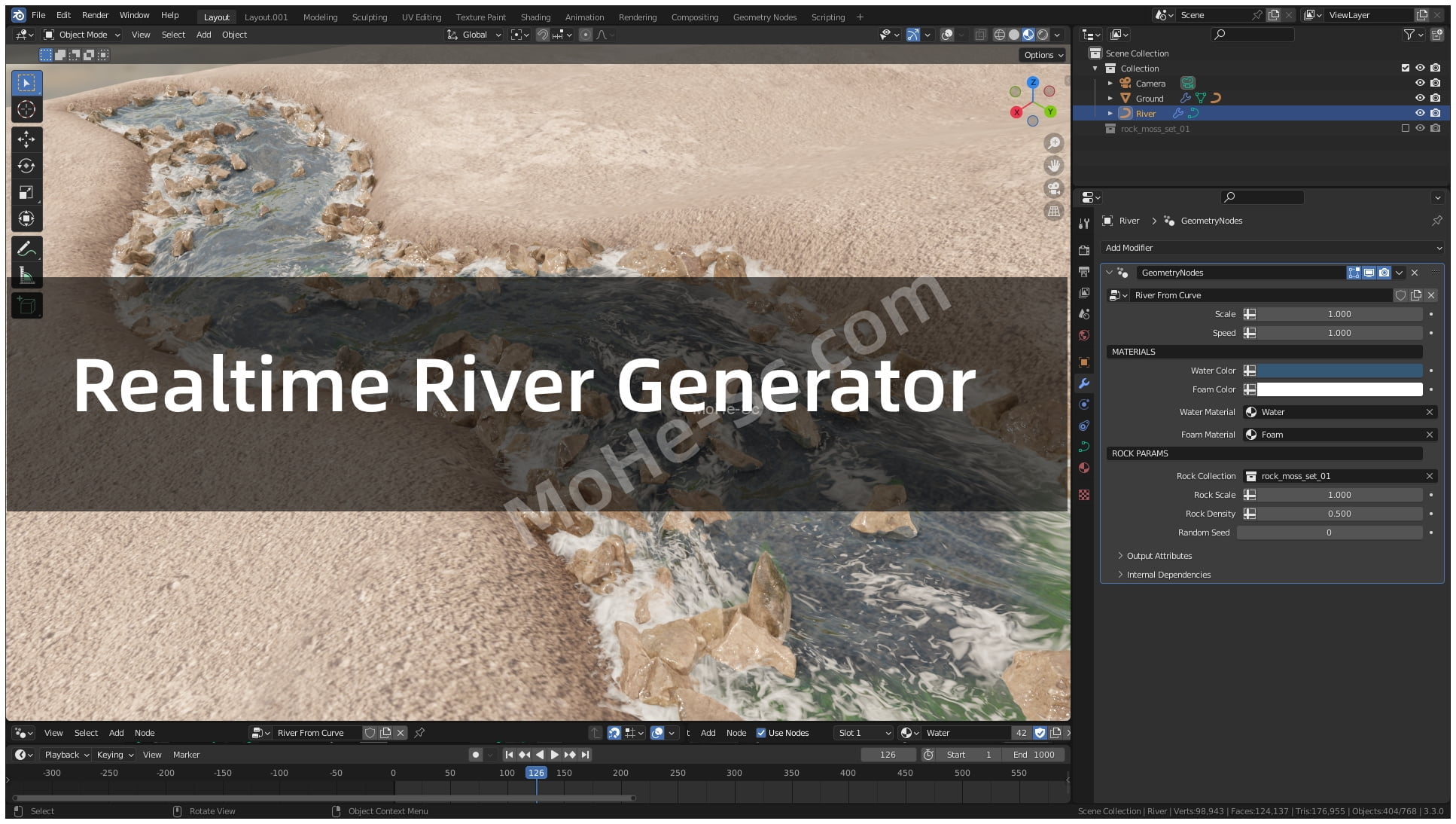The image size is (1456, 824).
Task: Click the Rock Density value field
Action: (x=1339, y=514)
